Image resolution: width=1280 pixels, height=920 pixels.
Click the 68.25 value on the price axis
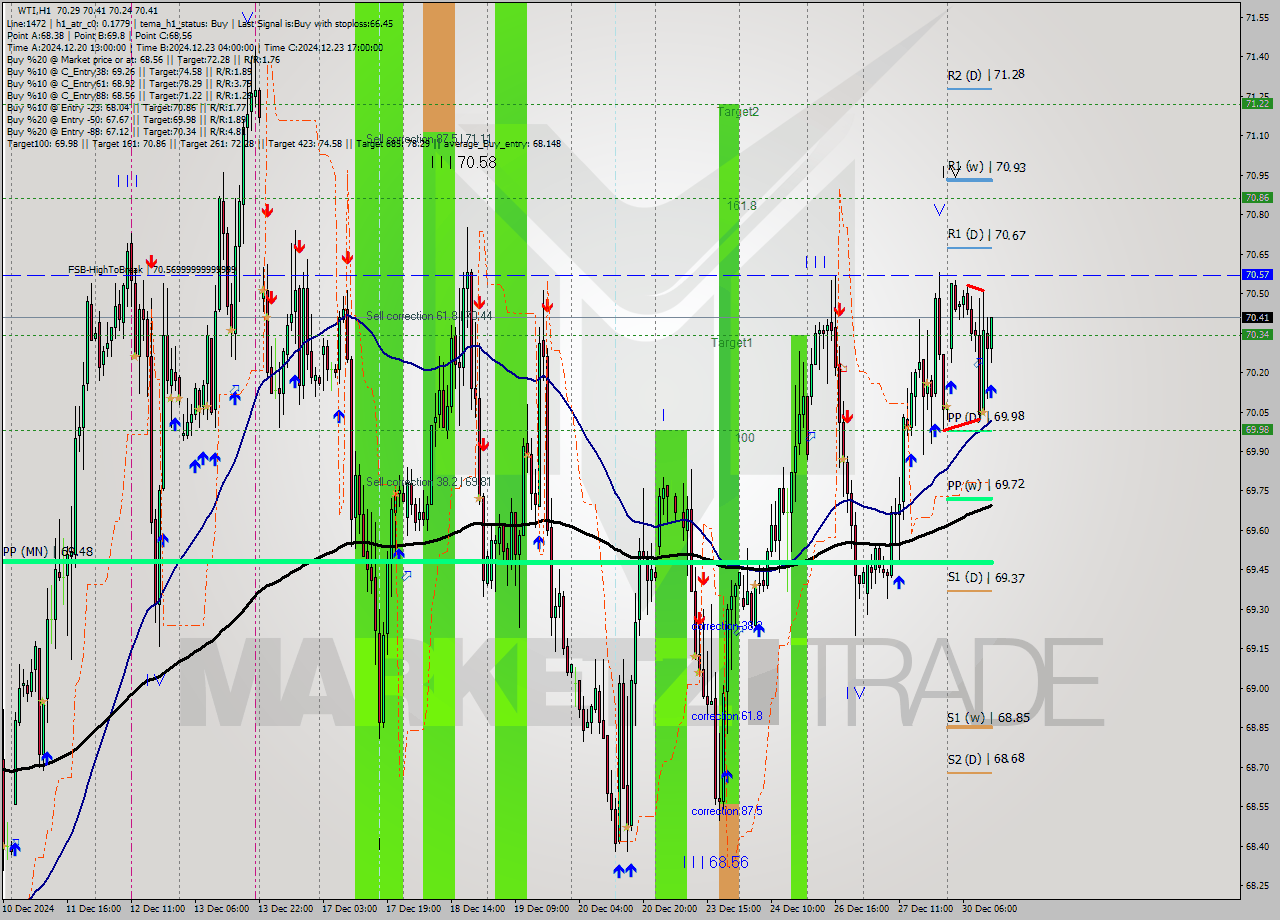click(x=1257, y=886)
